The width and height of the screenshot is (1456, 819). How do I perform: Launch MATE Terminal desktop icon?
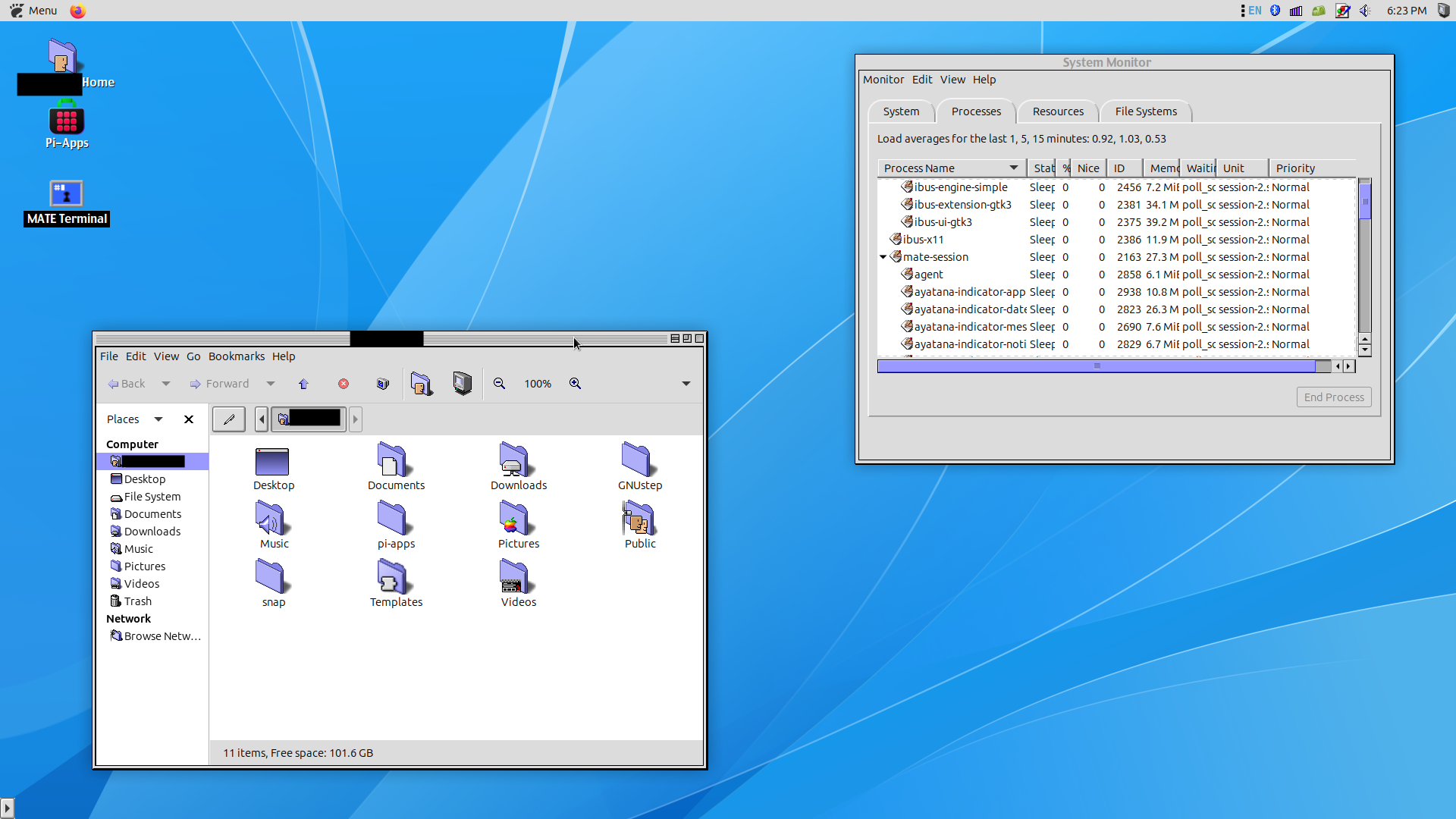point(66,193)
